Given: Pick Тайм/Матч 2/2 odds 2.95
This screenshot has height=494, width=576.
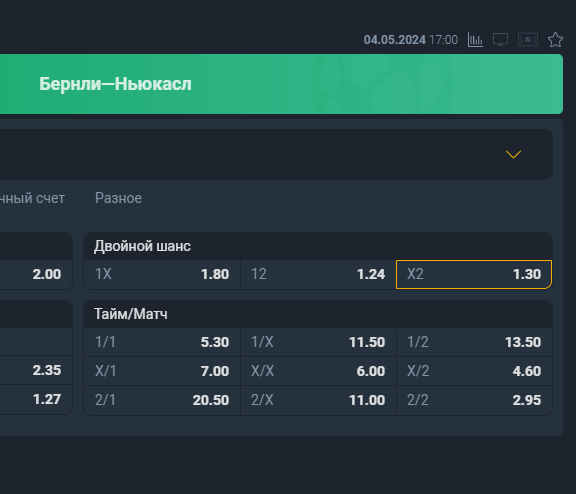Looking at the screenshot, I should [474, 400].
